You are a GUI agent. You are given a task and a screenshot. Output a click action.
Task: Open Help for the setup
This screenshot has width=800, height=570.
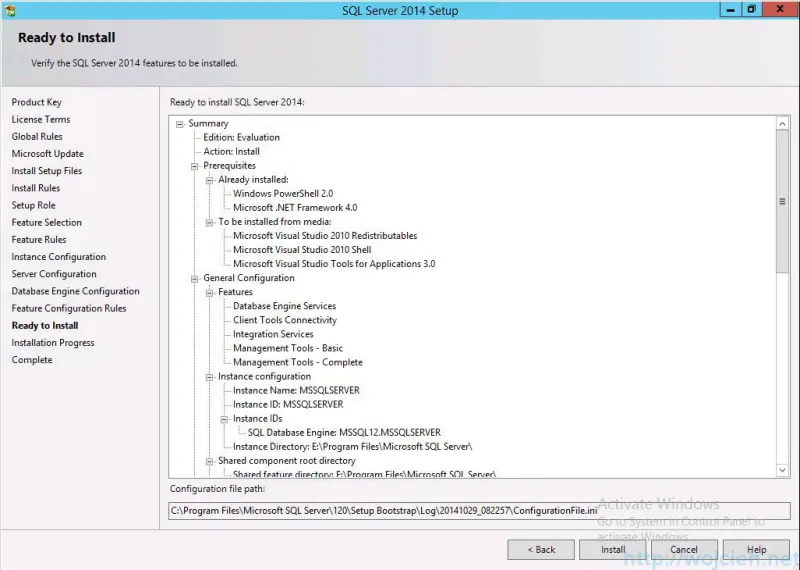pyautogui.click(x=756, y=550)
